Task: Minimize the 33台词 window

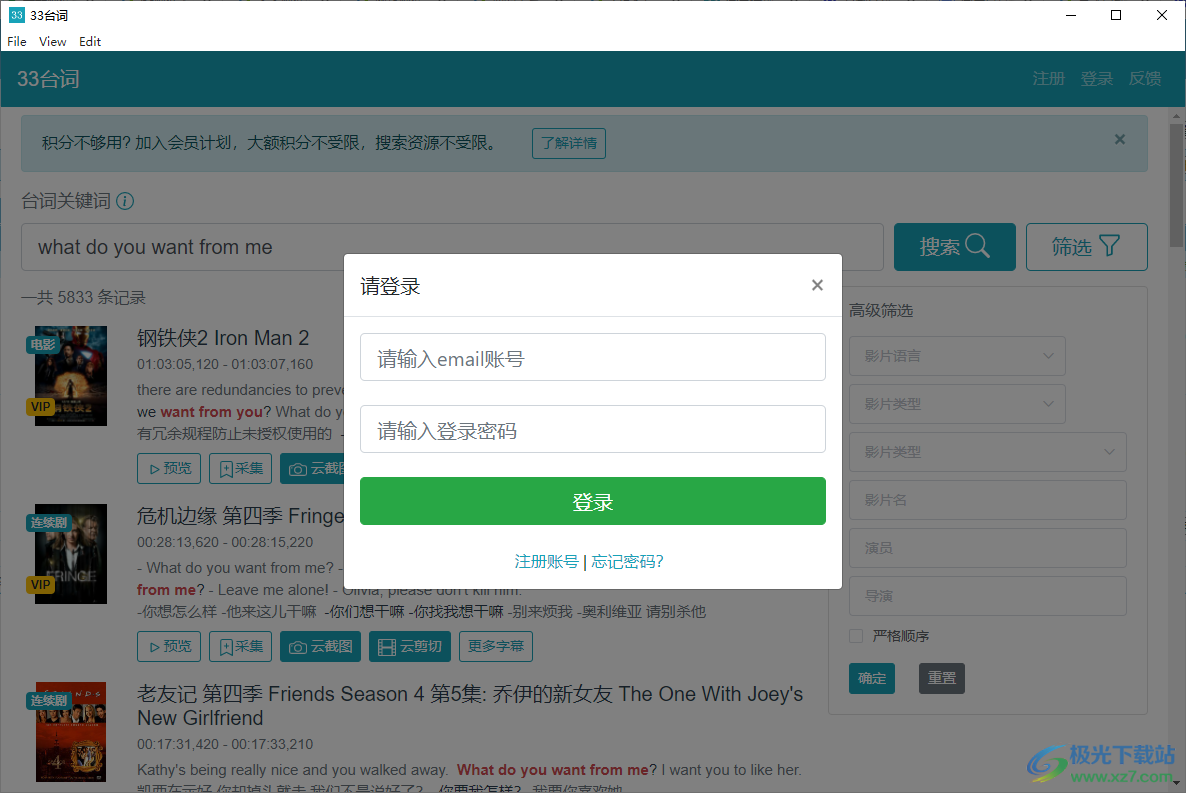Action: [x=1071, y=15]
